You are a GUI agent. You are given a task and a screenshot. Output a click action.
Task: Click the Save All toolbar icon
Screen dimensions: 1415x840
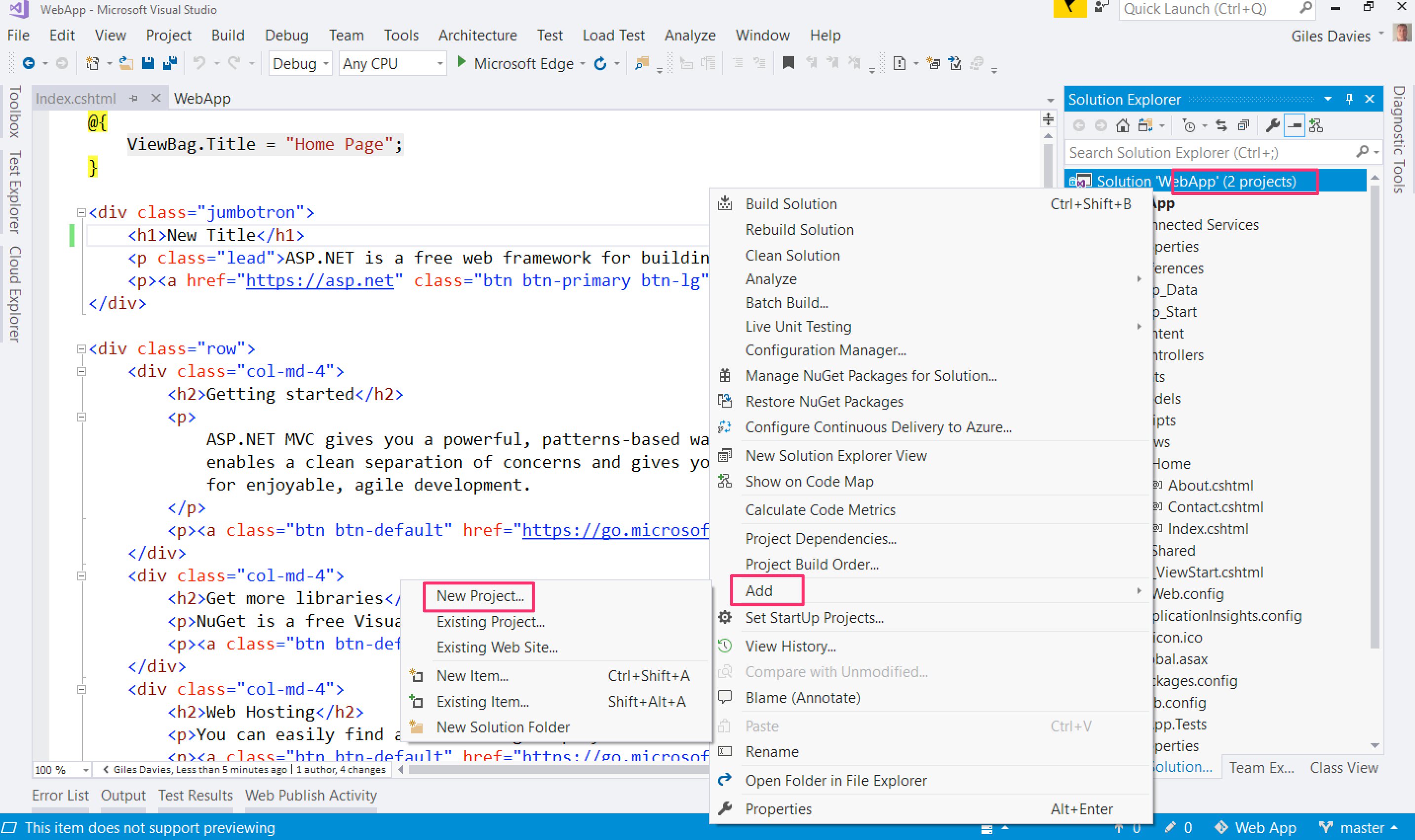pyautogui.click(x=170, y=63)
